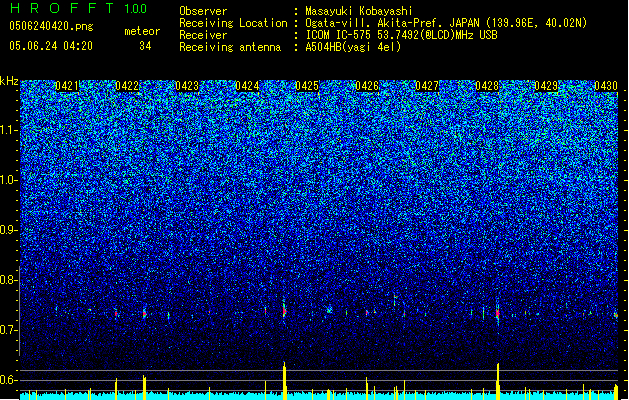The image size is (629, 400).
Task: Click the 0.8 kHz axis label
Action: (8, 280)
